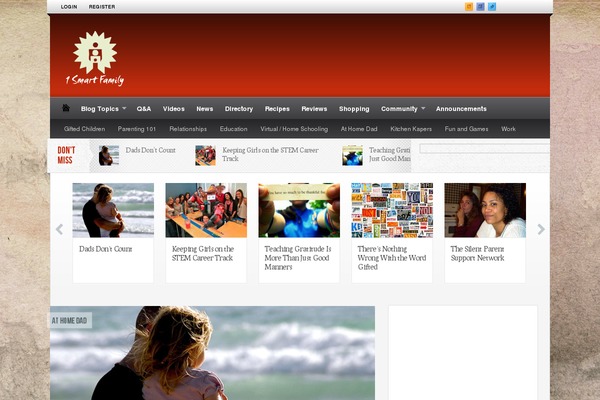This screenshot has width=600, height=400.
Task: Select the Work category
Action: pyautogui.click(x=509, y=129)
